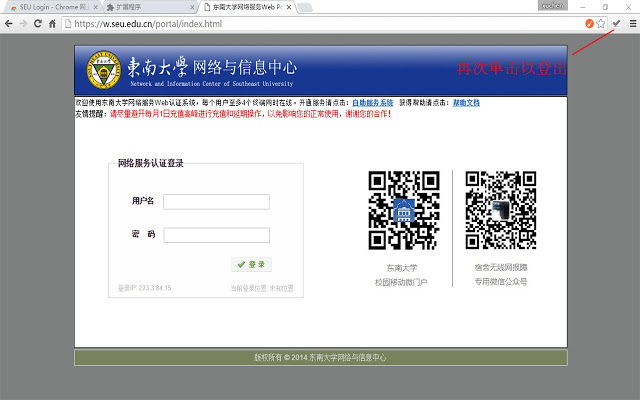Screen dimensions: 640x400
Task: Open the 自助服务系统 link
Action: 373,103
